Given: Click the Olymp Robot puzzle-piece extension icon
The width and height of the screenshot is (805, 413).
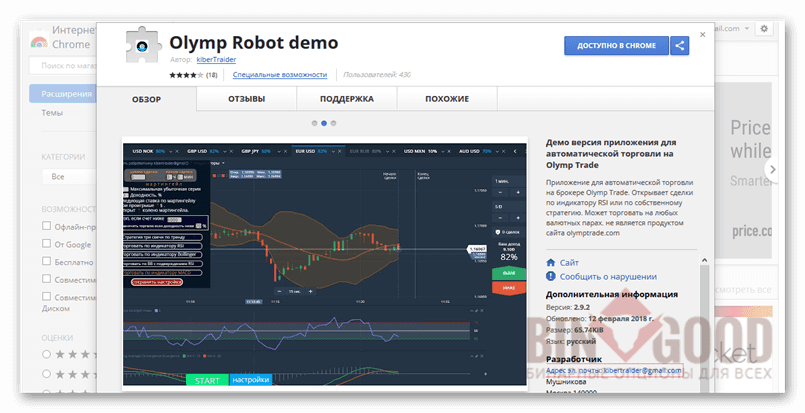Looking at the screenshot, I should click(x=142, y=45).
